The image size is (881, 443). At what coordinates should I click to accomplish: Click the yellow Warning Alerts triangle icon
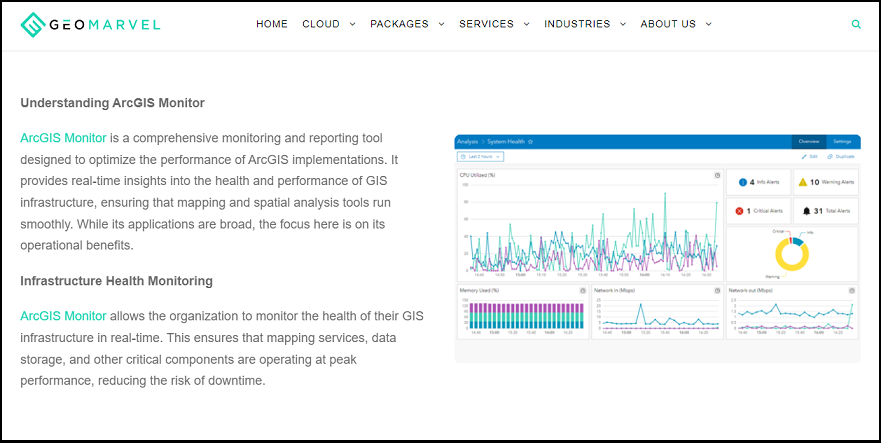pos(801,182)
